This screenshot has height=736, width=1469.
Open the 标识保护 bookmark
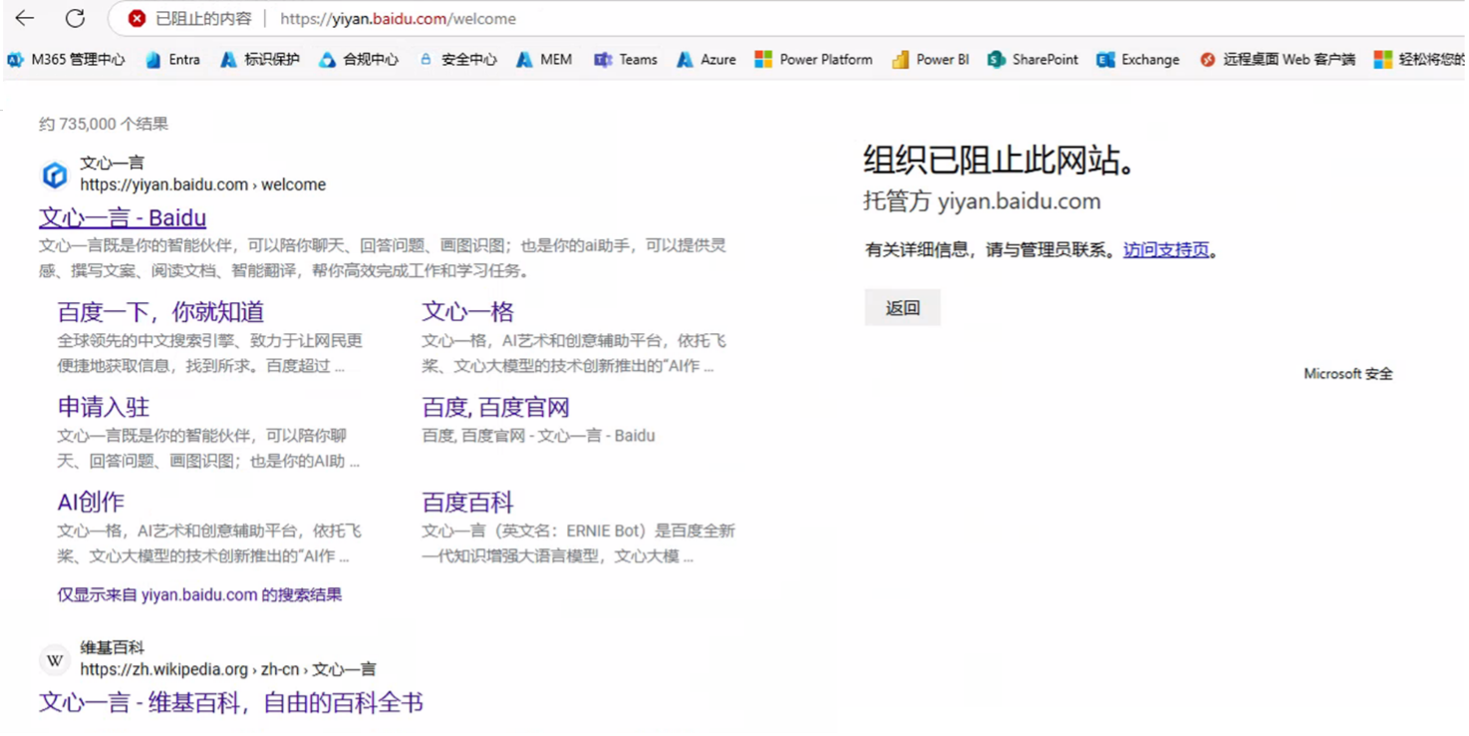[x=259, y=60]
